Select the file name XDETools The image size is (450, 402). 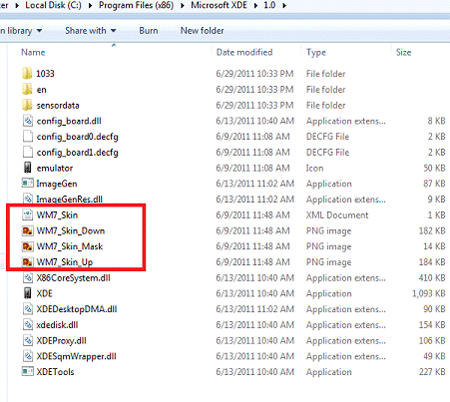55,372
